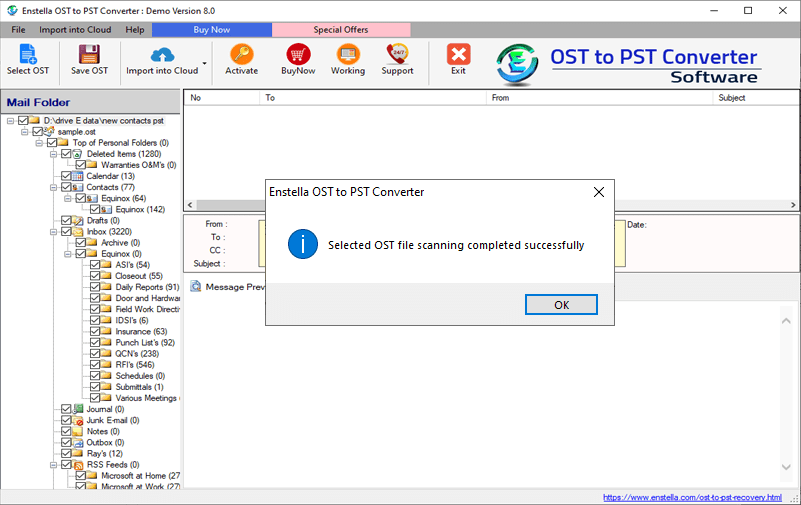Uncheck the Deleted Items folder checkbox

66,154
